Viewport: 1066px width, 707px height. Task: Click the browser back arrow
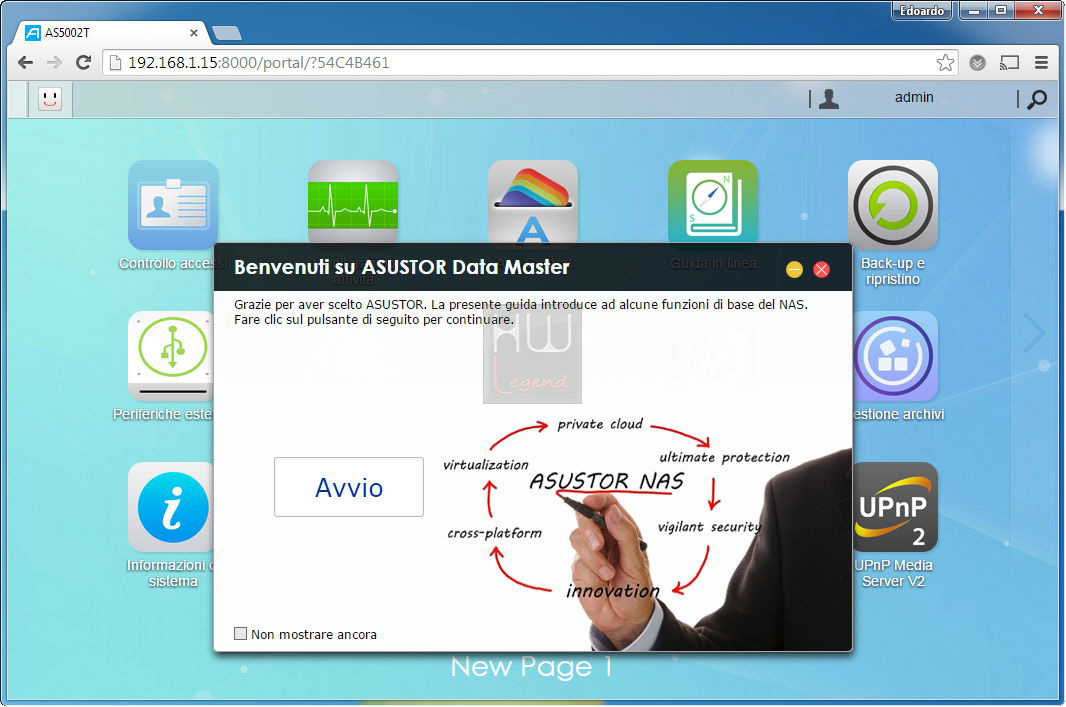click(25, 63)
